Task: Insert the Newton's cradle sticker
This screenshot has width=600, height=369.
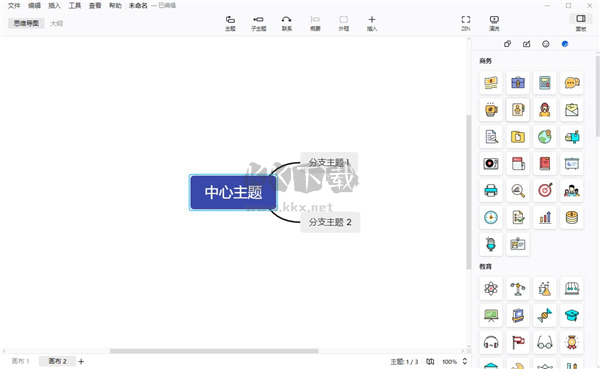Action: point(572,288)
